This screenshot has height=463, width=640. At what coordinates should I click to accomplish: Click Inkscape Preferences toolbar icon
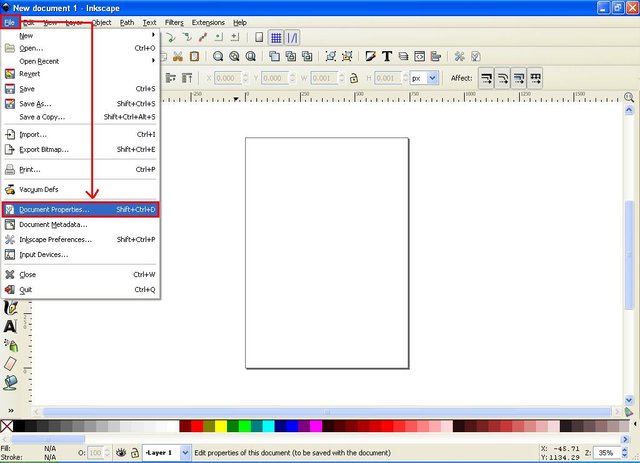(460, 56)
